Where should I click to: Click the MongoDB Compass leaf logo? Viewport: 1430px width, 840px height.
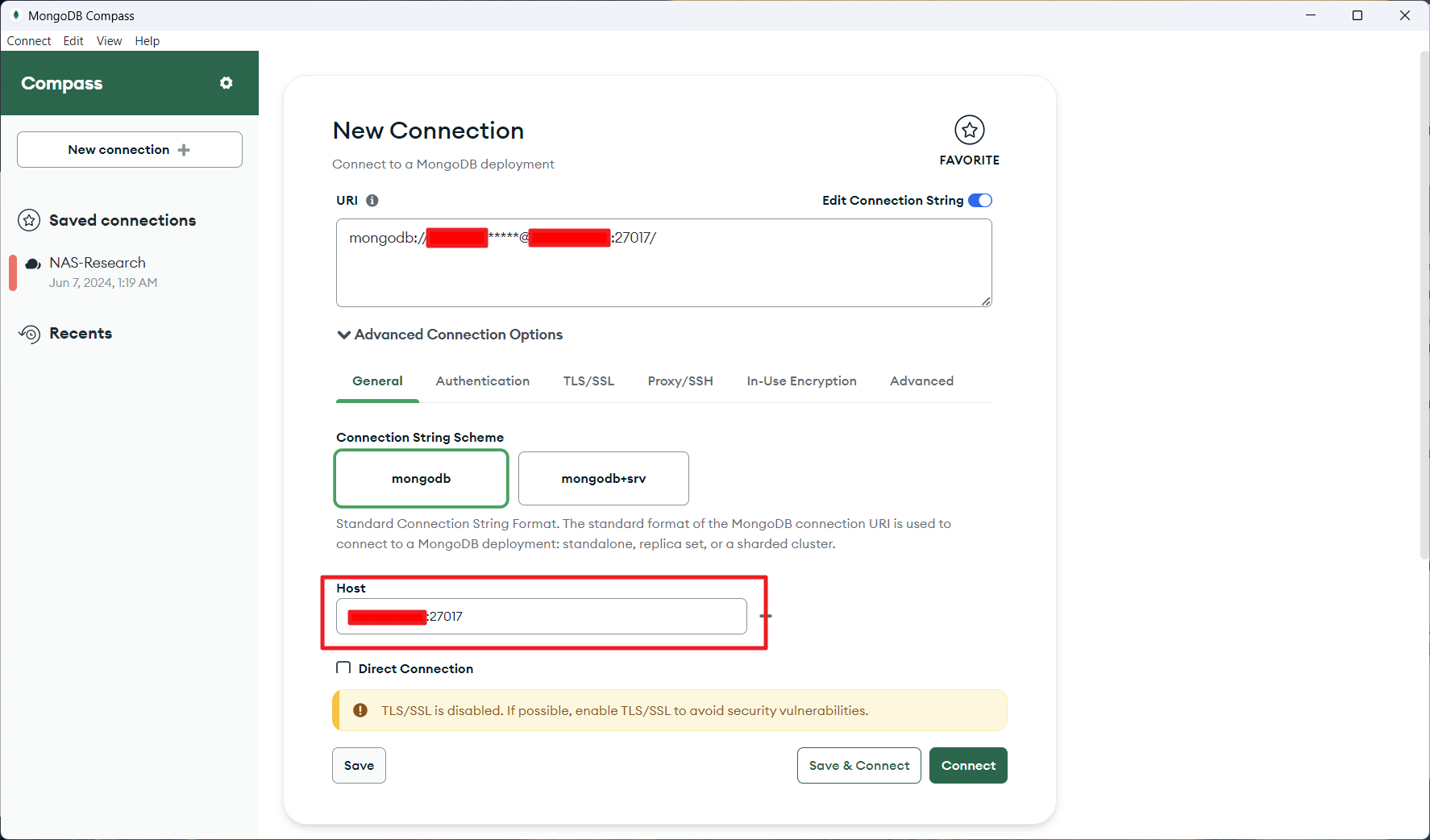click(x=15, y=15)
